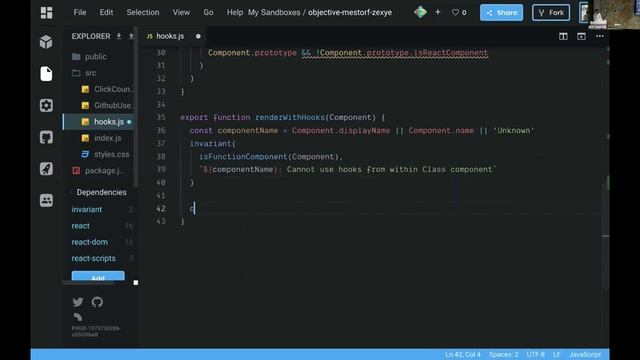Open the Help menu

tap(235, 12)
